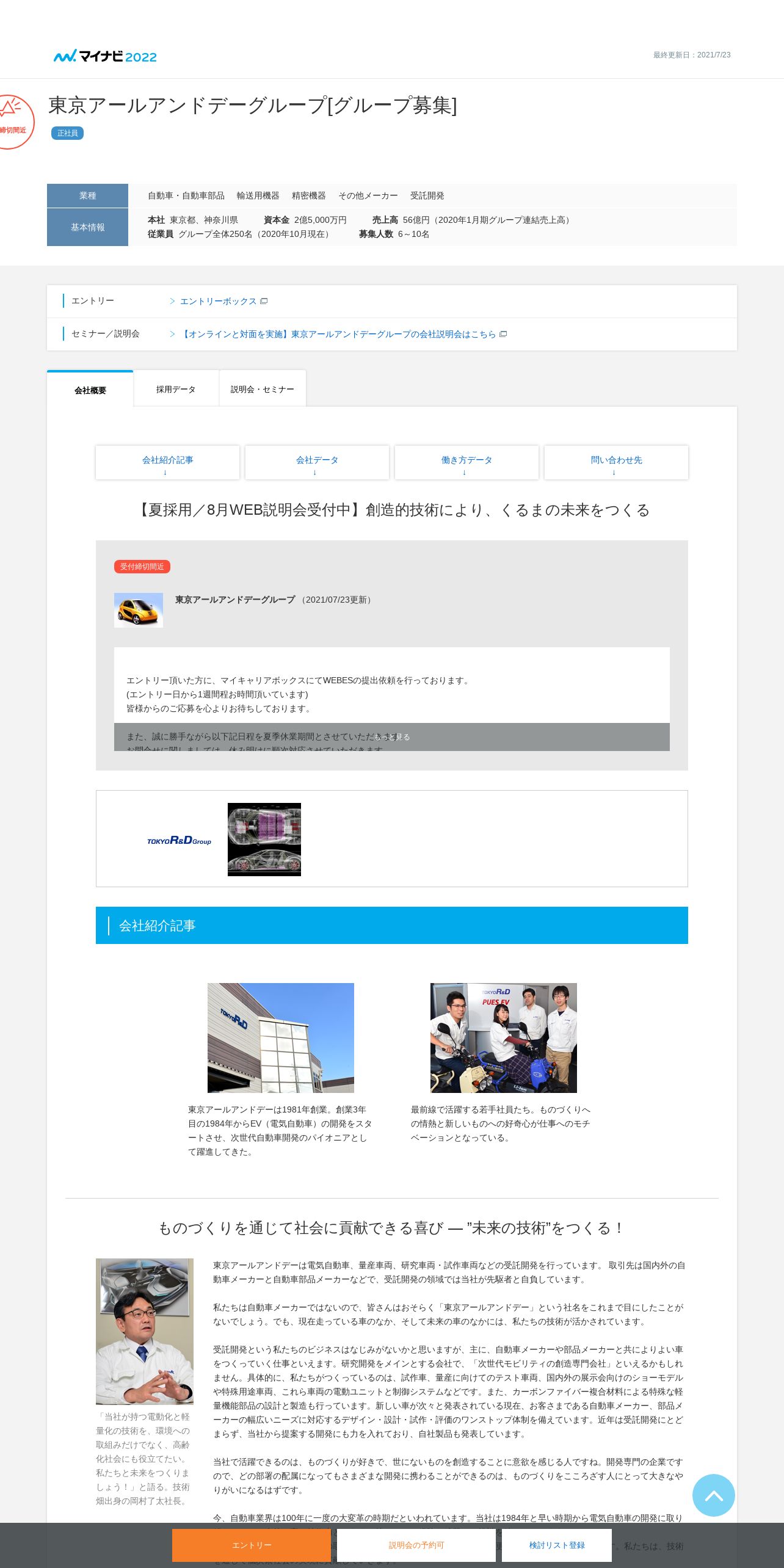The height and width of the screenshot is (1568, 784).
Task: Expand message with もっと見る
Action: point(392,737)
